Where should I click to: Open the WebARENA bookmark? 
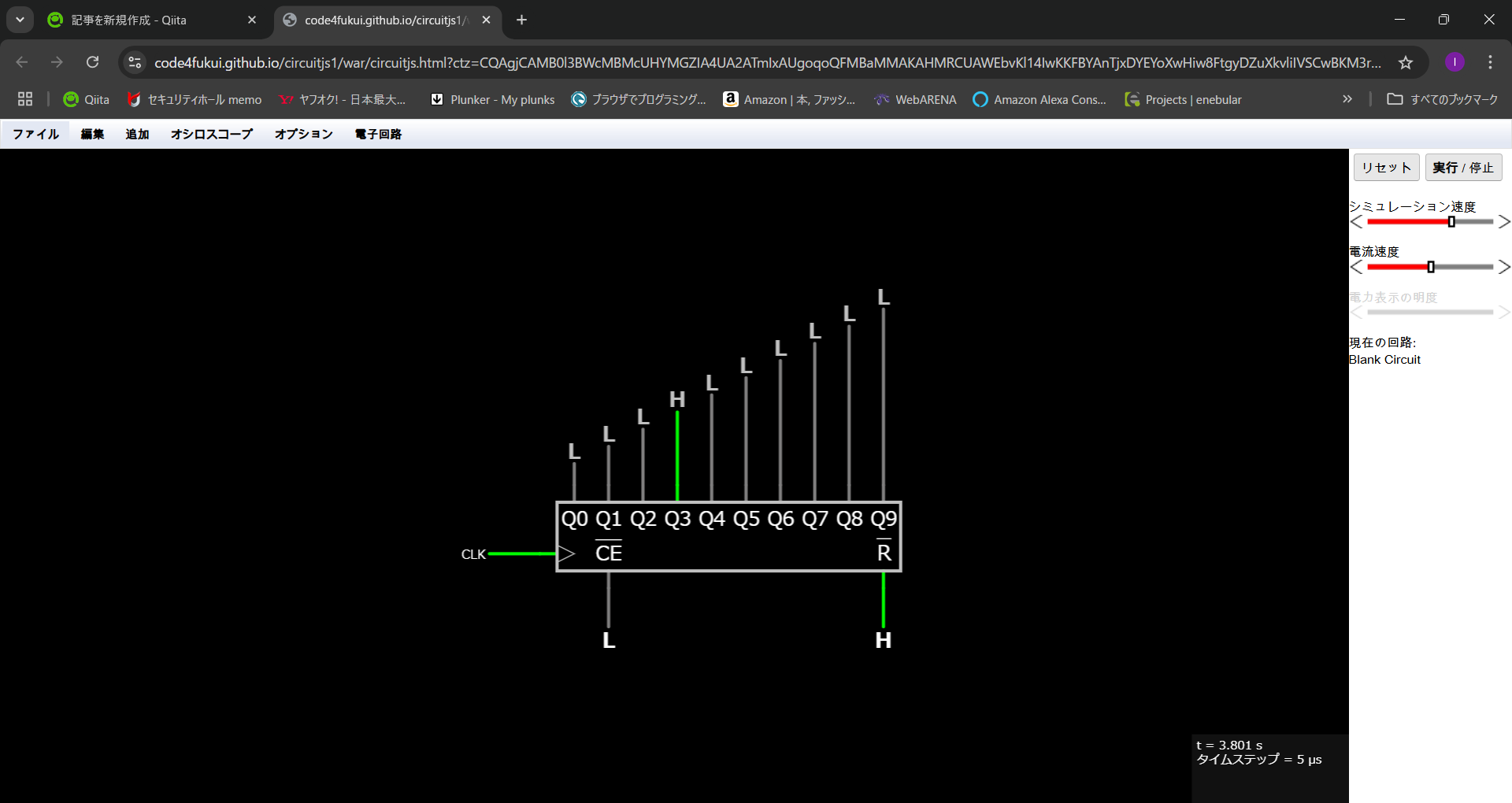[916, 99]
